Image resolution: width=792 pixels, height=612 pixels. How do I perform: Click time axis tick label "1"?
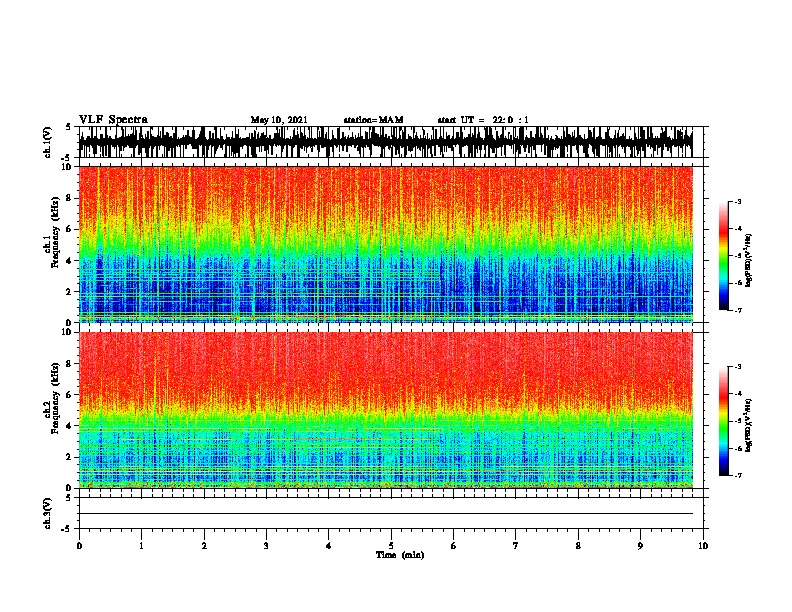(x=141, y=546)
